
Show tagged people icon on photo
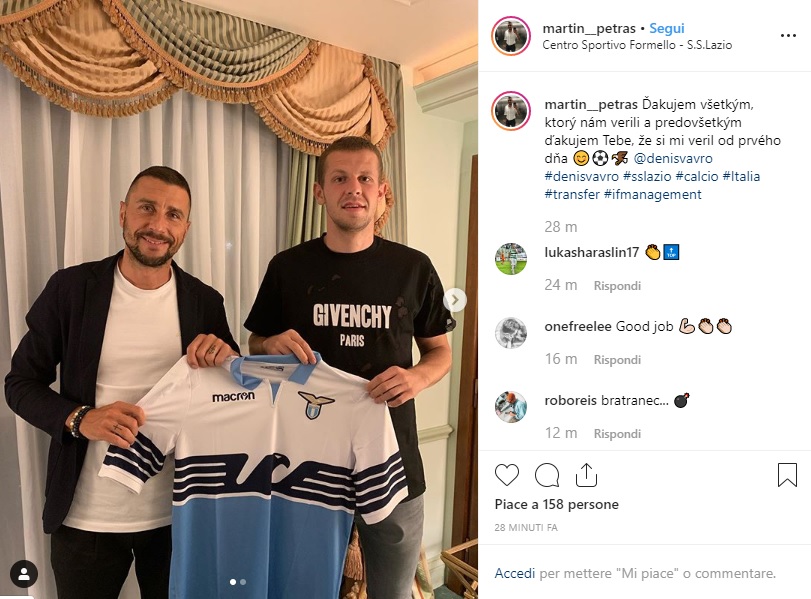click(x=24, y=574)
